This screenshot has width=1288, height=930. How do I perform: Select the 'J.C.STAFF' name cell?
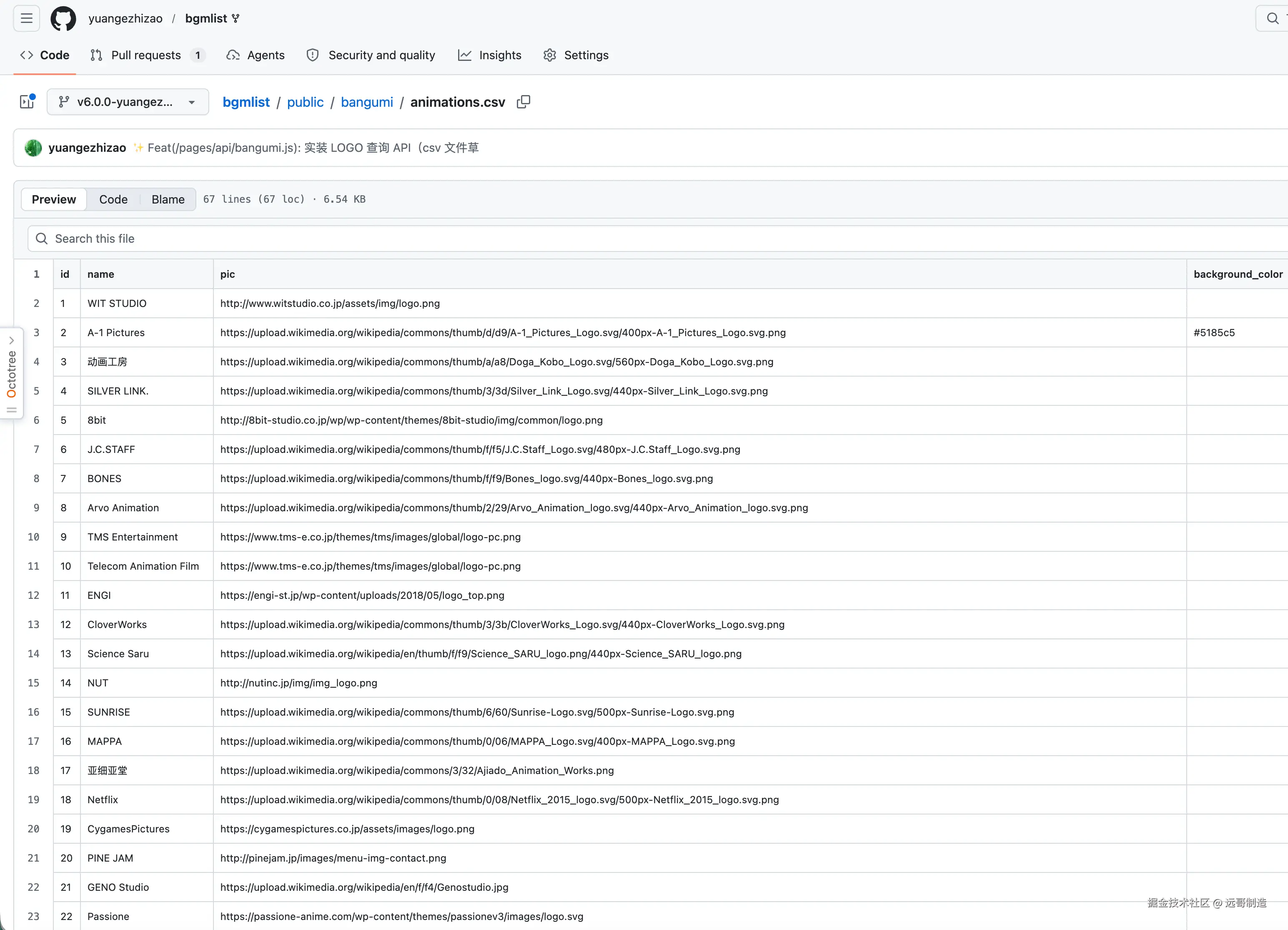pyautogui.click(x=147, y=450)
